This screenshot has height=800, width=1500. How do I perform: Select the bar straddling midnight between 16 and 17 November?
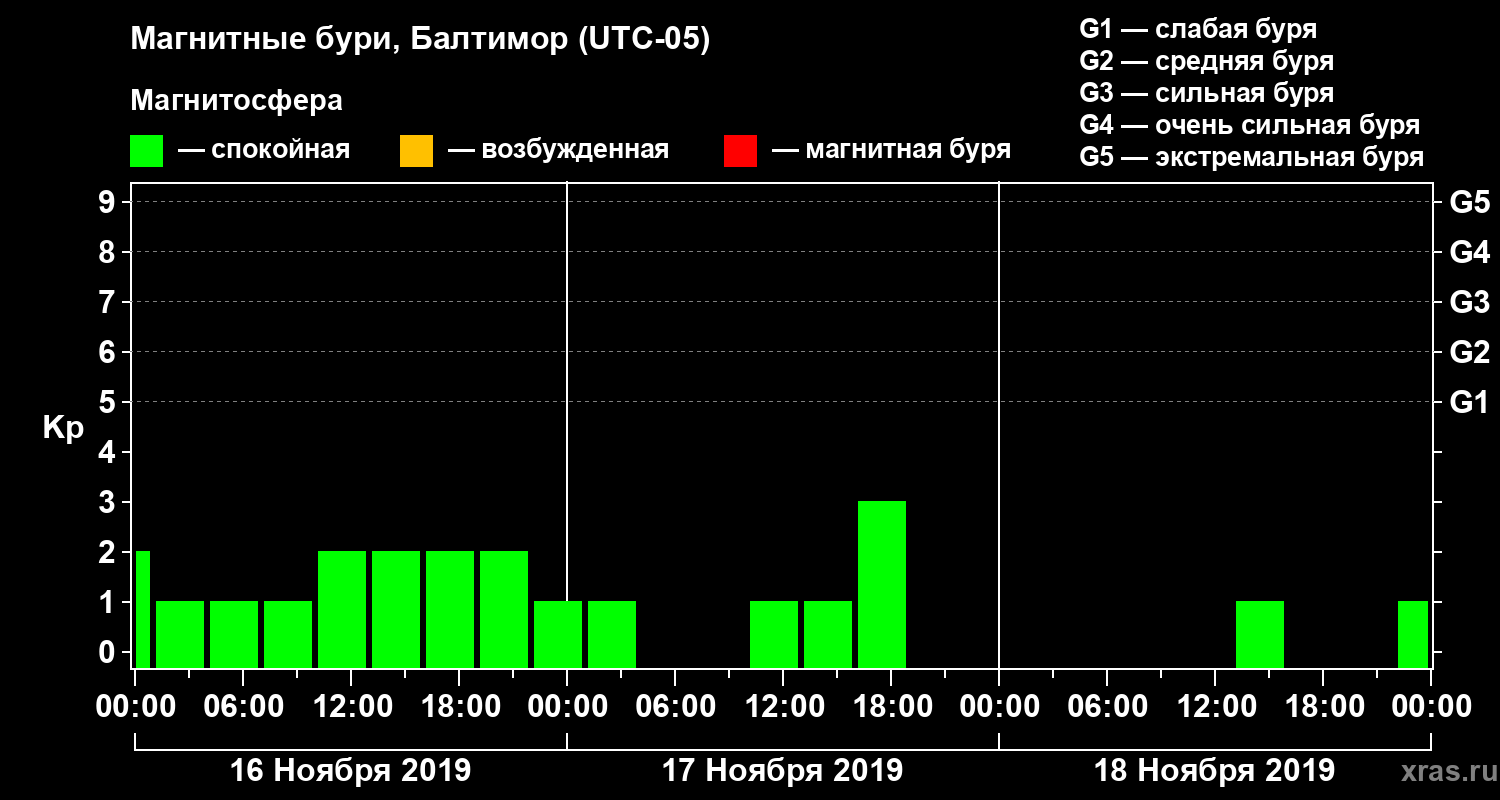pyautogui.click(x=558, y=634)
